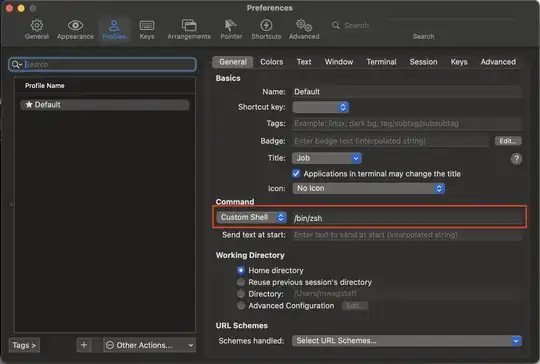Image resolution: width=540 pixels, height=364 pixels.
Task: Open the Title dropdown showing Job
Action: (326, 158)
